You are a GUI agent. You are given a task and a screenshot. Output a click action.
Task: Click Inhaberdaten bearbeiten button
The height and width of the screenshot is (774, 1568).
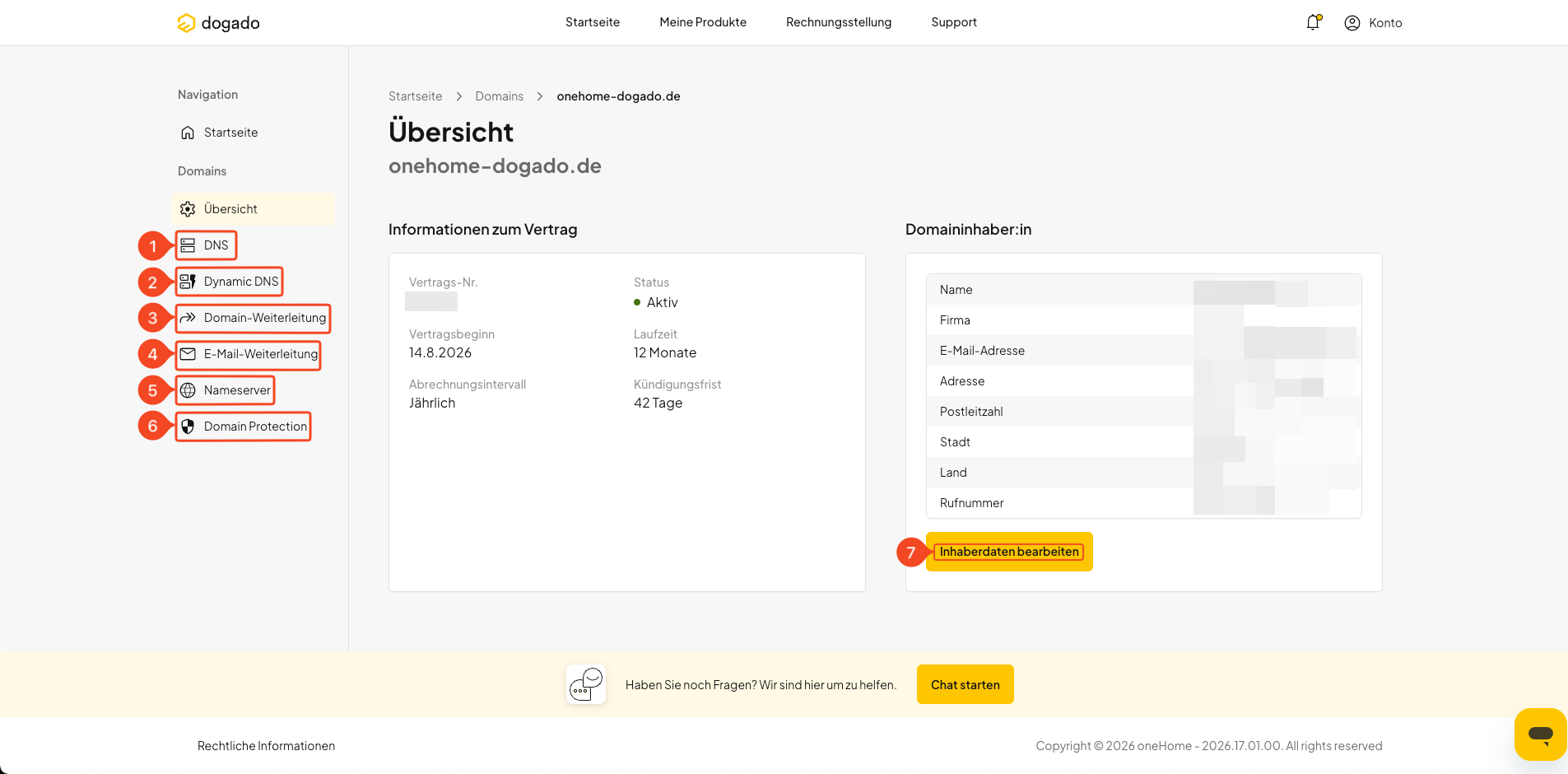click(x=1009, y=552)
